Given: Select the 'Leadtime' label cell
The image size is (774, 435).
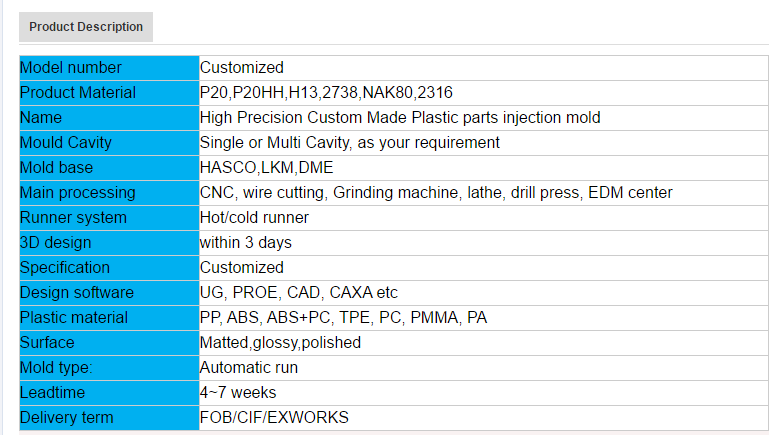Looking at the screenshot, I should coord(109,393).
